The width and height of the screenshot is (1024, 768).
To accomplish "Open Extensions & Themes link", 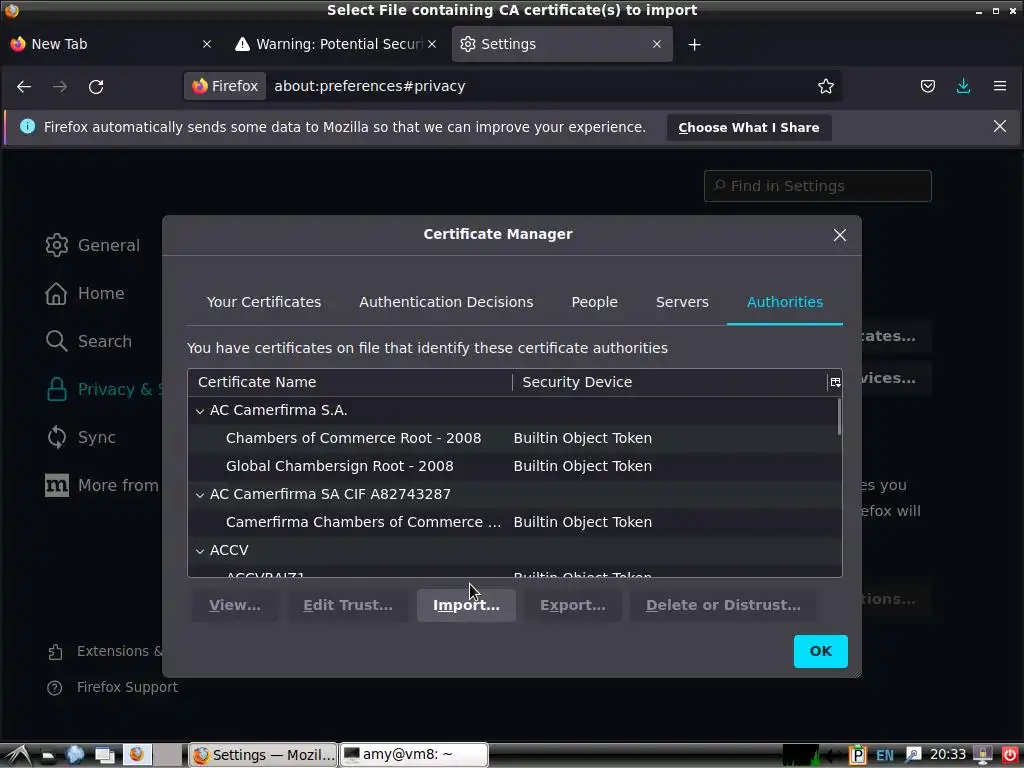I will point(104,652).
